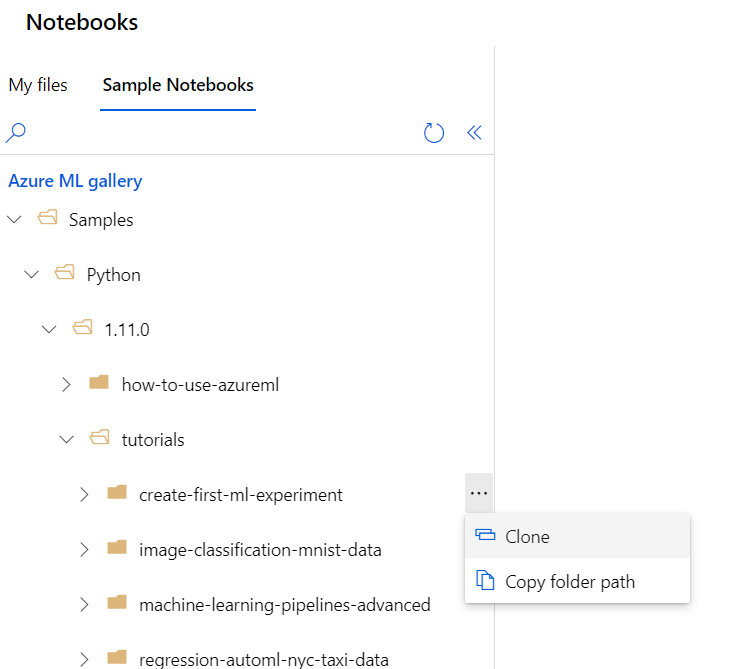The height and width of the screenshot is (669, 754).
Task: Collapse the file explorer panel
Action: tap(474, 132)
